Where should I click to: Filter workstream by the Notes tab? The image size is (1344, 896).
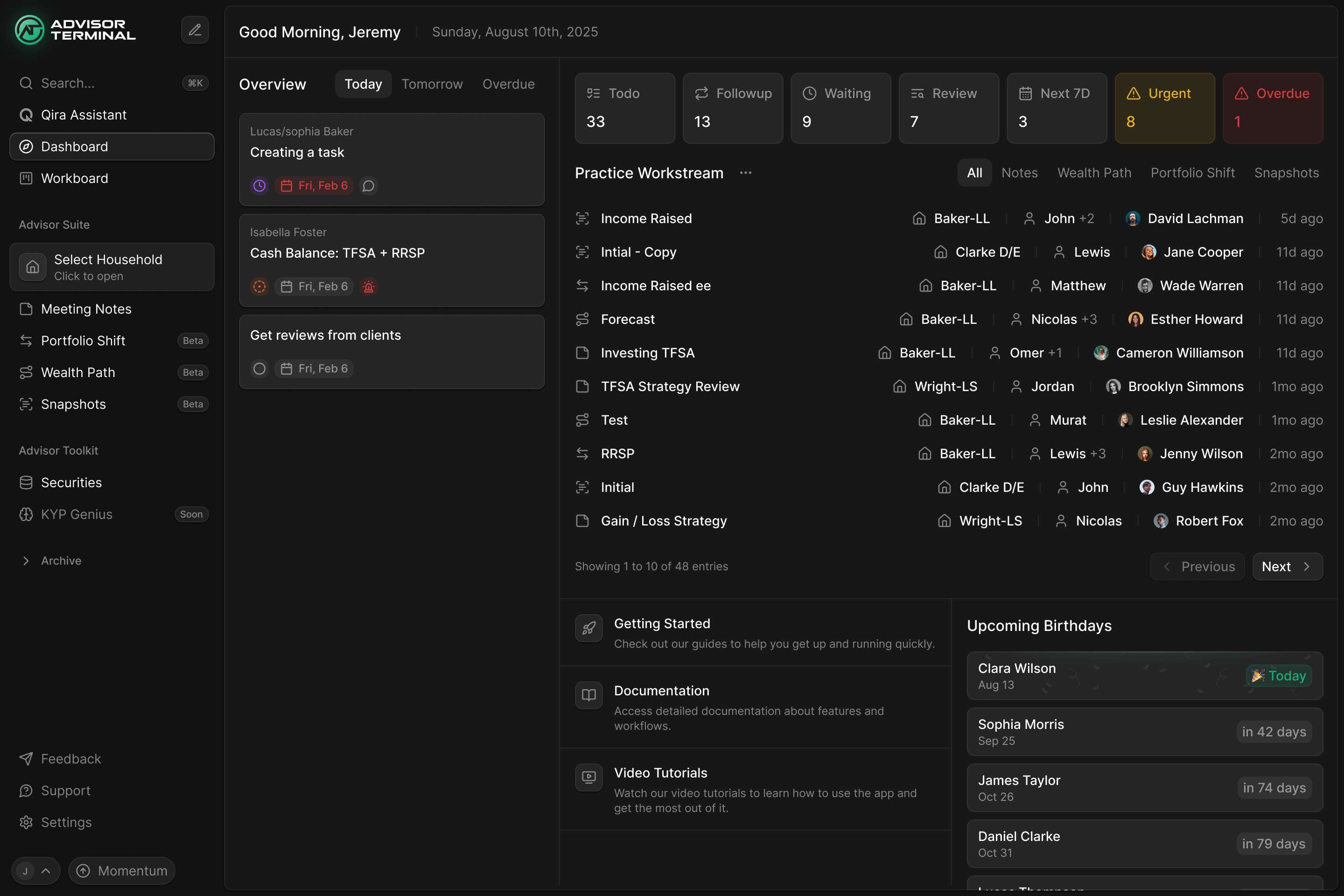click(x=1019, y=173)
